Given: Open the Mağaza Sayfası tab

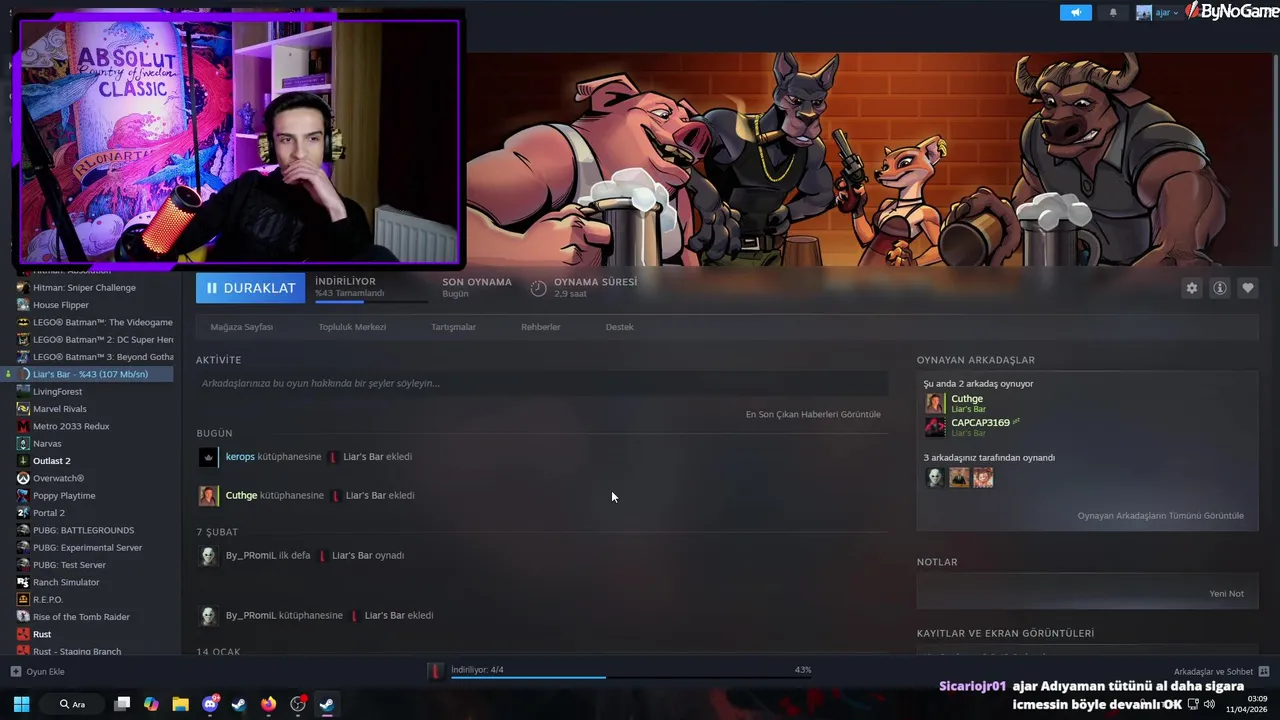Looking at the screenshot, I should point(241,327).
